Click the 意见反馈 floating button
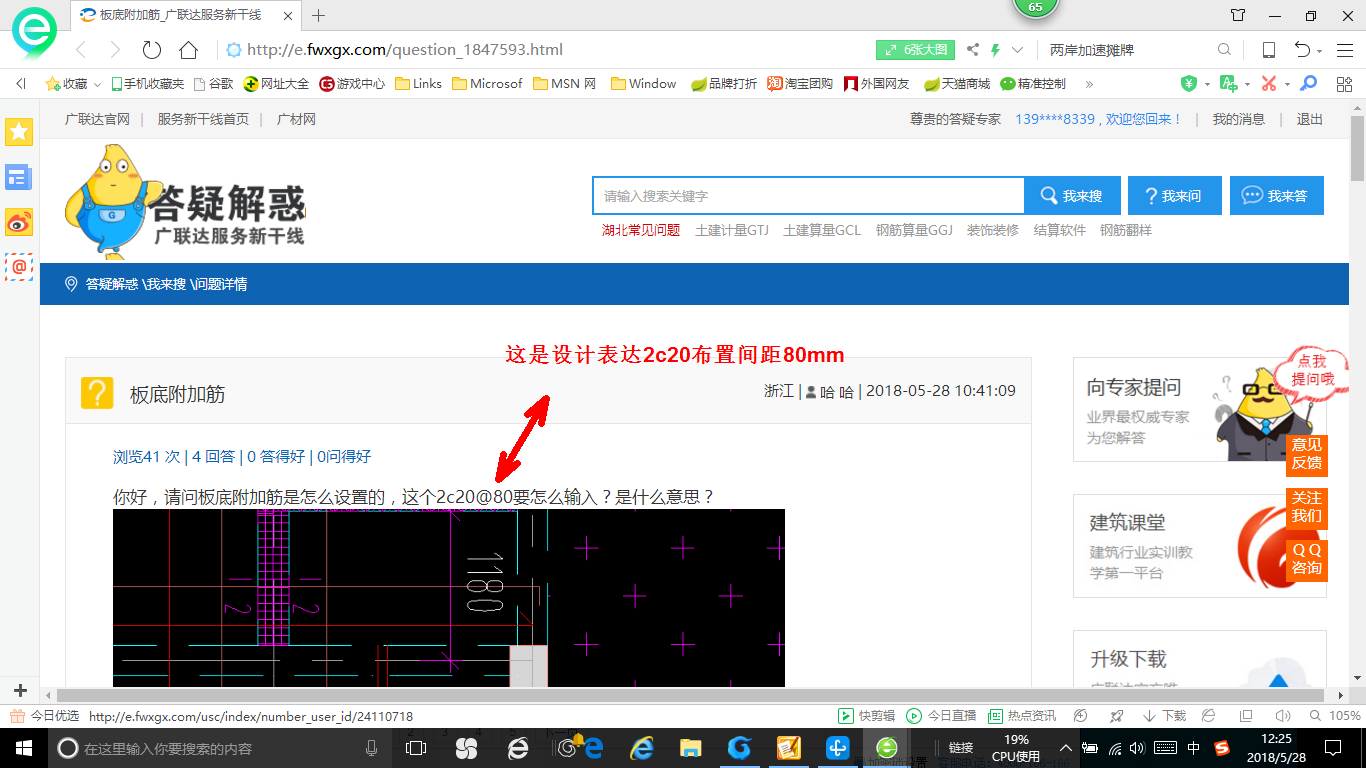This screenshot has height=768, width=1366. tap(1306, 454)
